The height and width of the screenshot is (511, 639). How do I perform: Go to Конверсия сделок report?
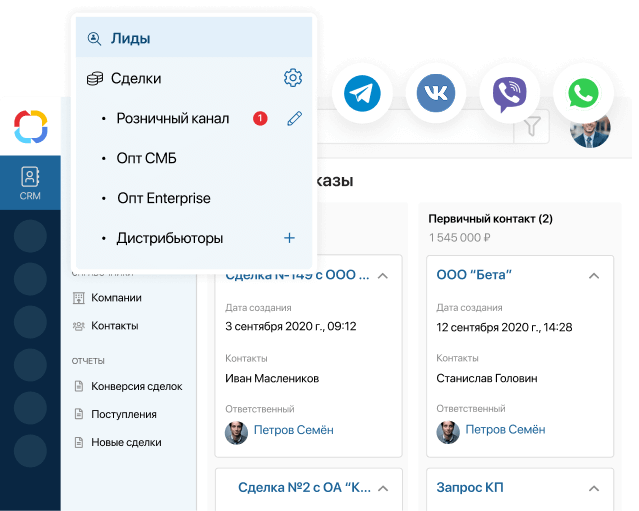[x=136, y=386]
